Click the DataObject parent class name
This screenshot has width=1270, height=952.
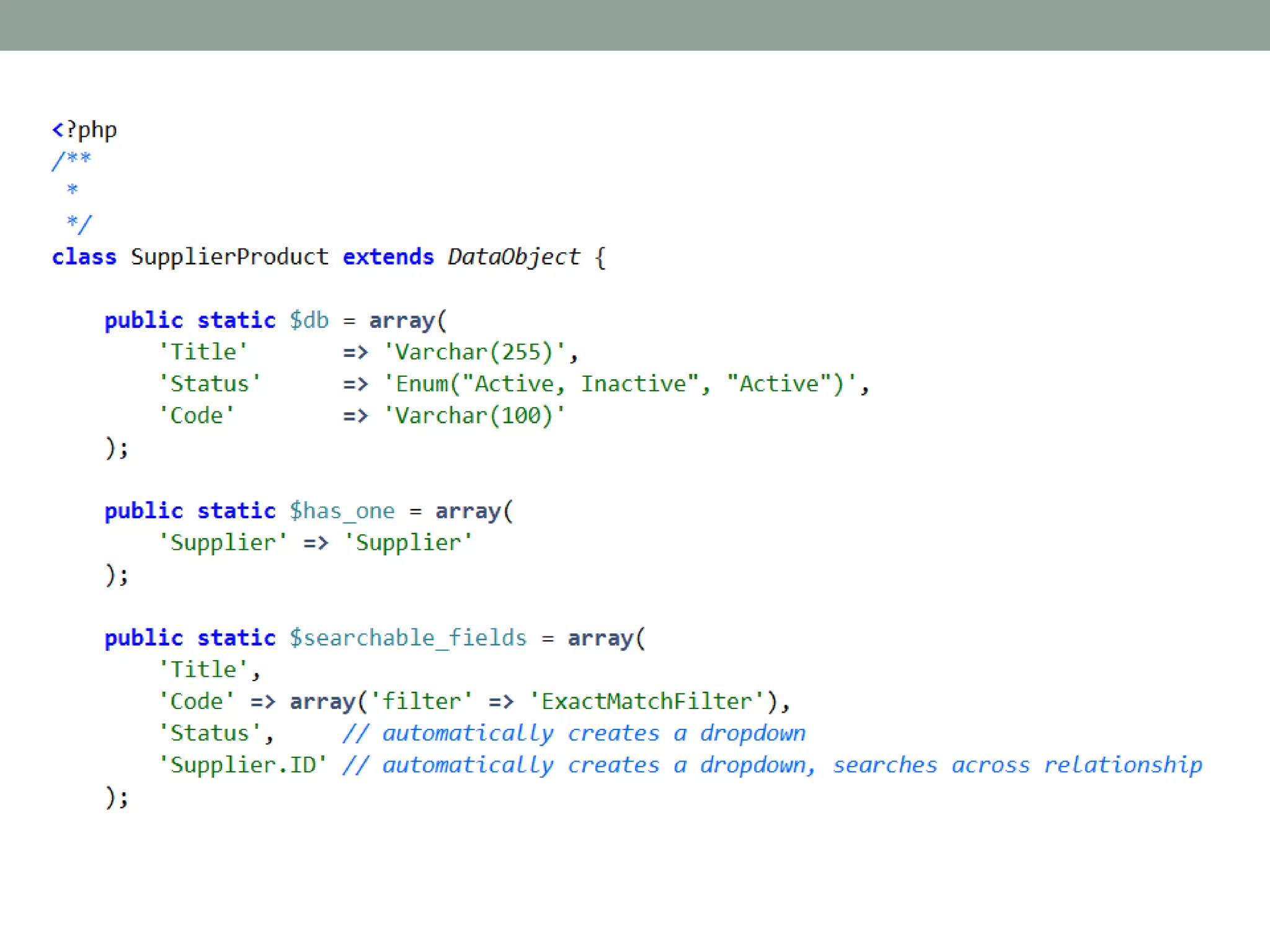(x=513, y=257)
